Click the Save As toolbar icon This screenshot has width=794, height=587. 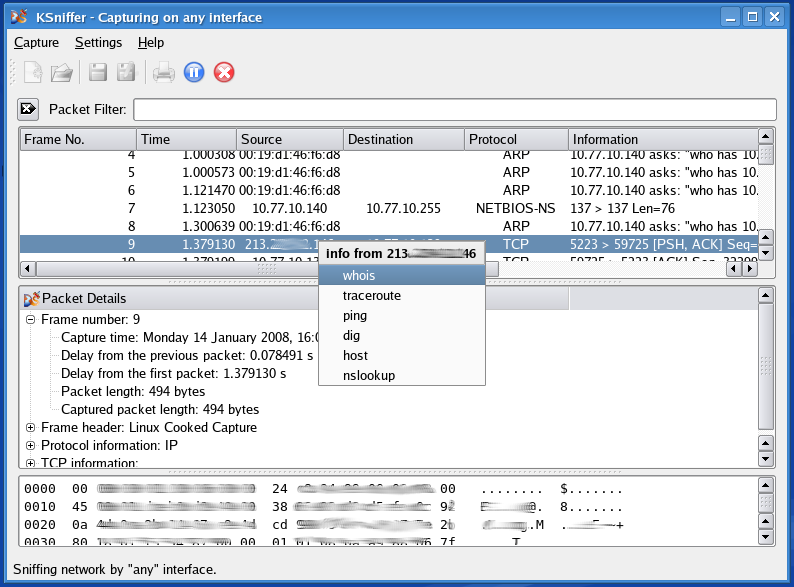(127, 72)
